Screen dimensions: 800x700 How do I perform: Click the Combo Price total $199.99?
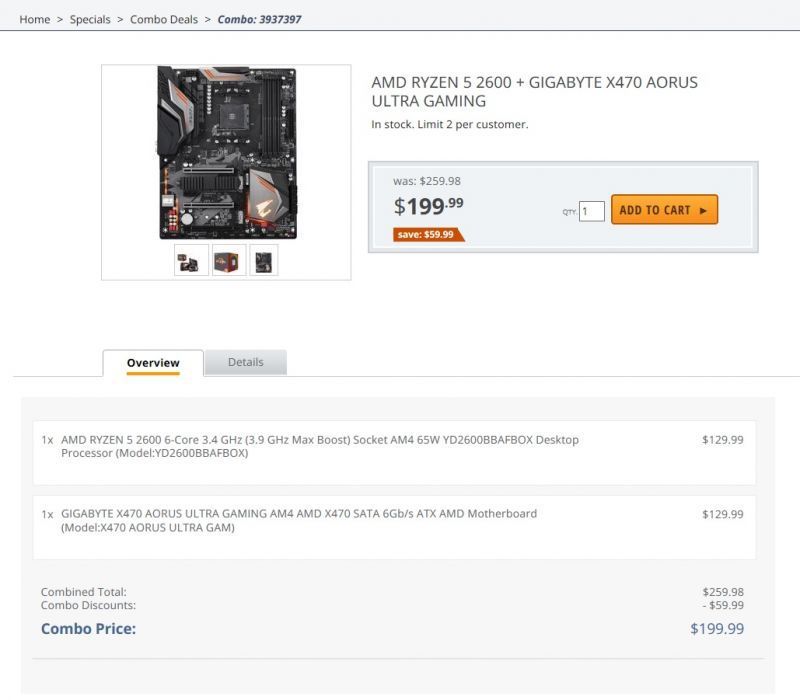(x=717, y=629)
